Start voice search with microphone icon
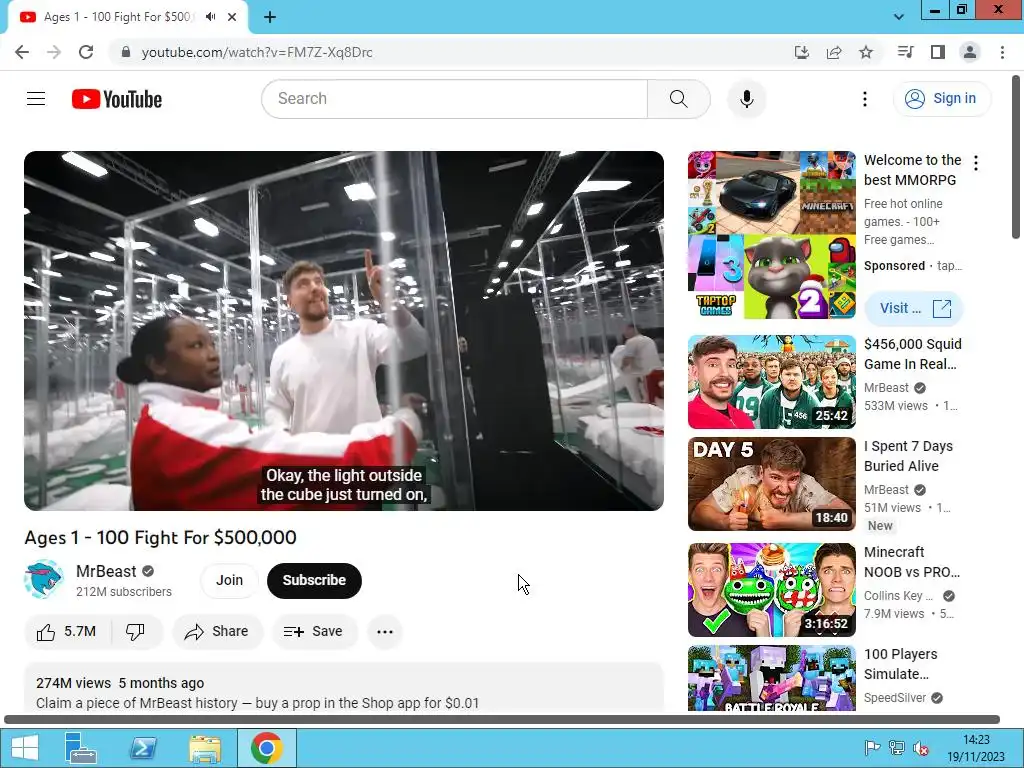This screenshot has width=1024, height=768. tap(746, 99)
